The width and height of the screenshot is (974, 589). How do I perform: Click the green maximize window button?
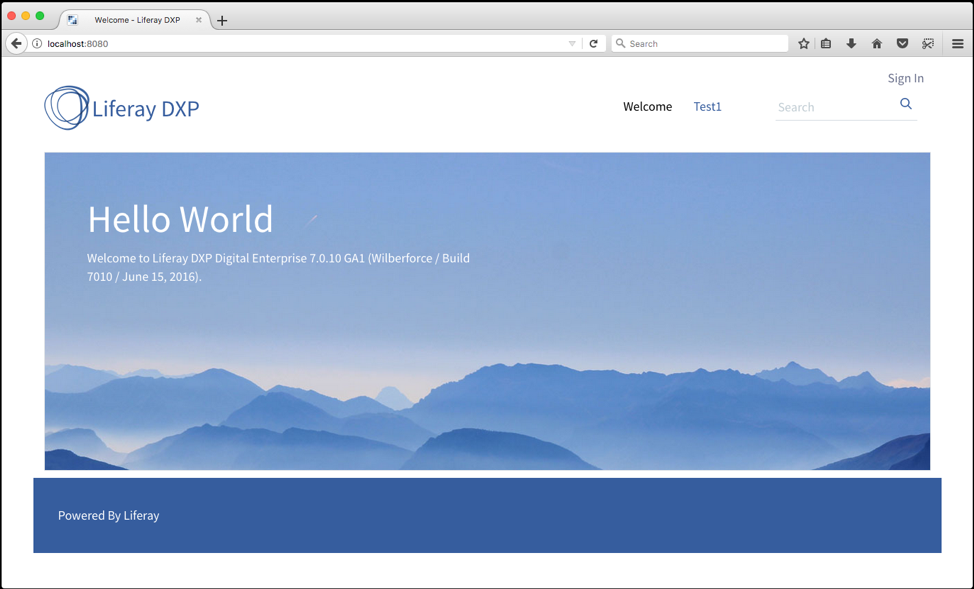coord(40,16)
